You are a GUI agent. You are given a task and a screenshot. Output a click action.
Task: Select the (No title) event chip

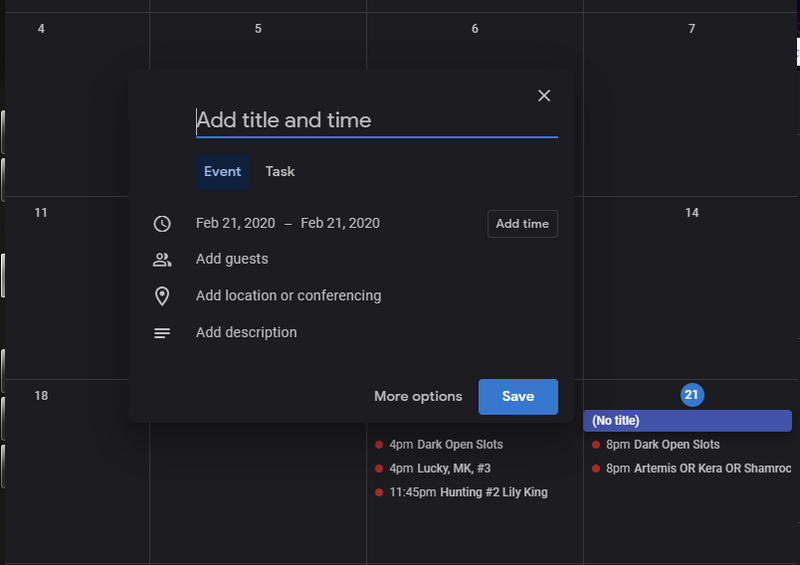pyautogui.click(x=687, y=421)
